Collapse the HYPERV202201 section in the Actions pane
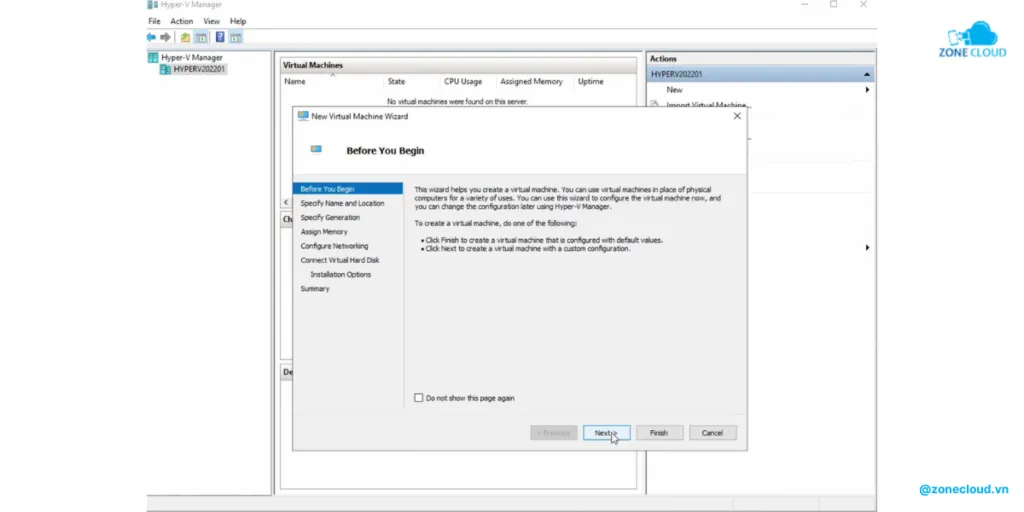This screenshot has width=1024, height=512. 867,74
